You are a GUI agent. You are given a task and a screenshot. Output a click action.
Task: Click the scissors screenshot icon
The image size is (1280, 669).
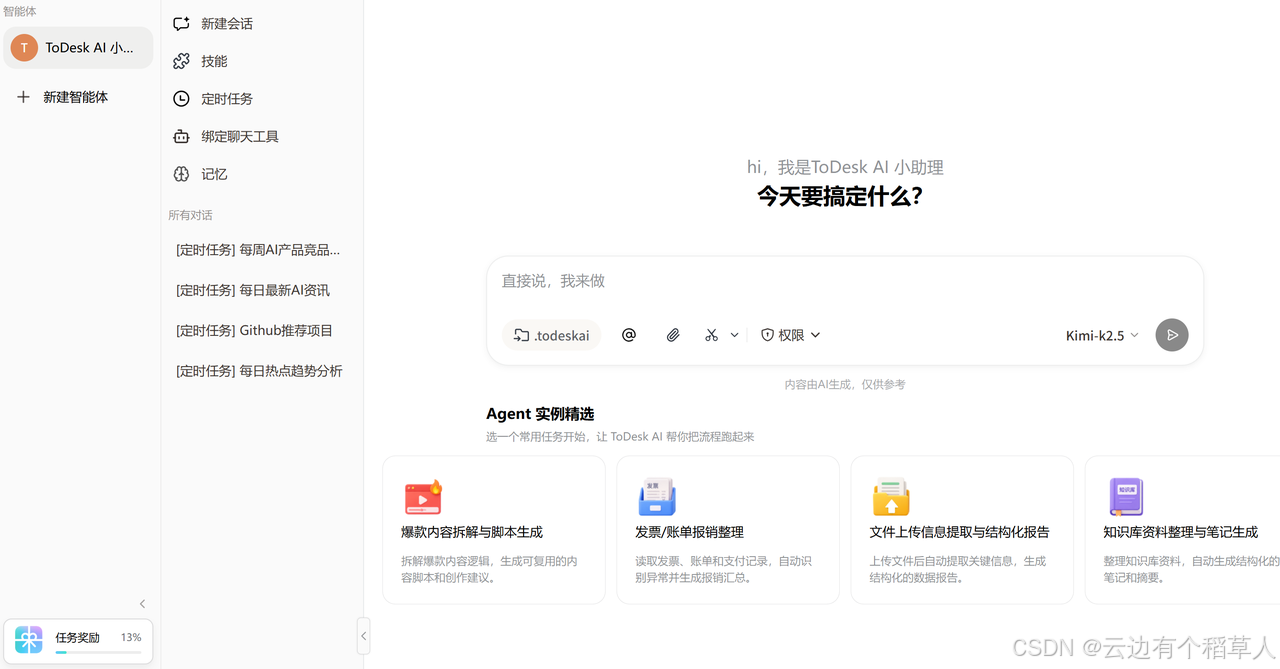point(711,335)
